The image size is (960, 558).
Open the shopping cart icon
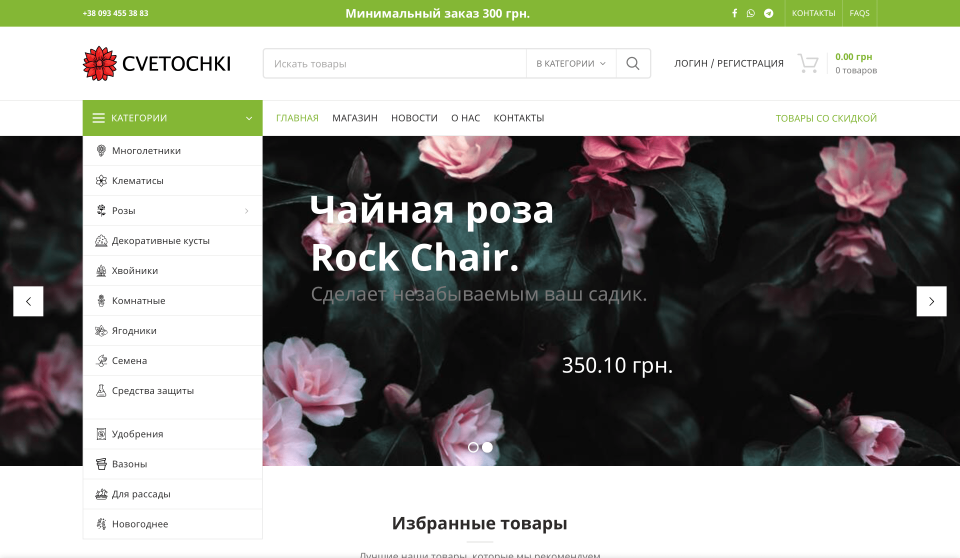808,63
